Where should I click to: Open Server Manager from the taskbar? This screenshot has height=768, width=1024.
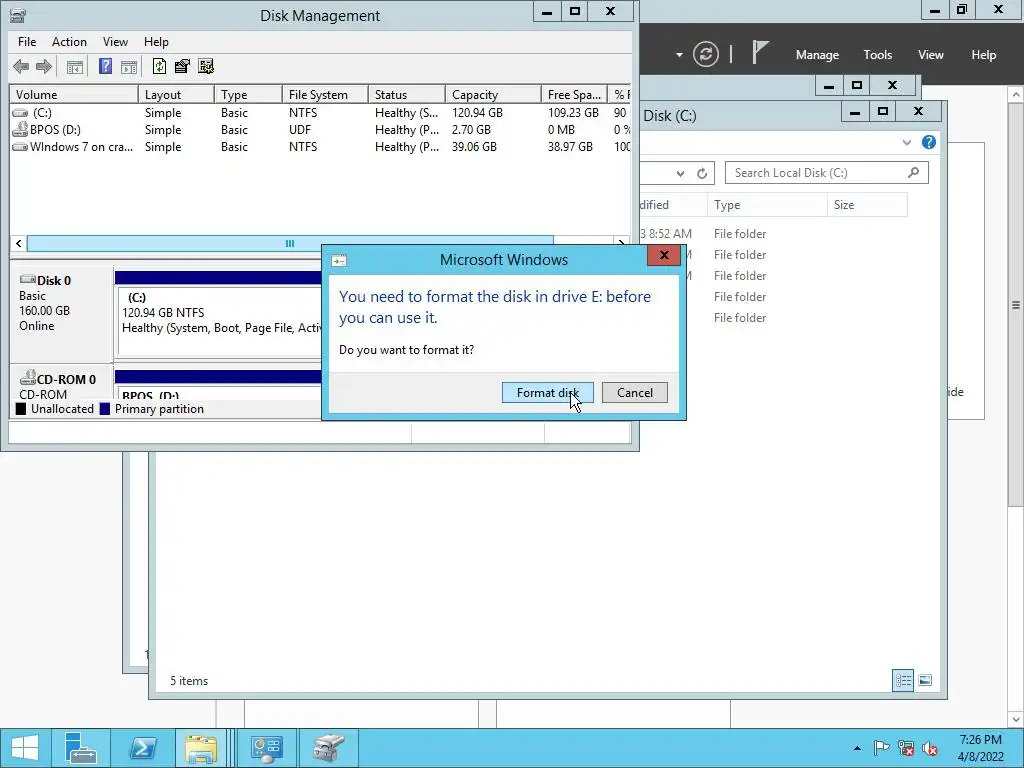pos(81,748)
